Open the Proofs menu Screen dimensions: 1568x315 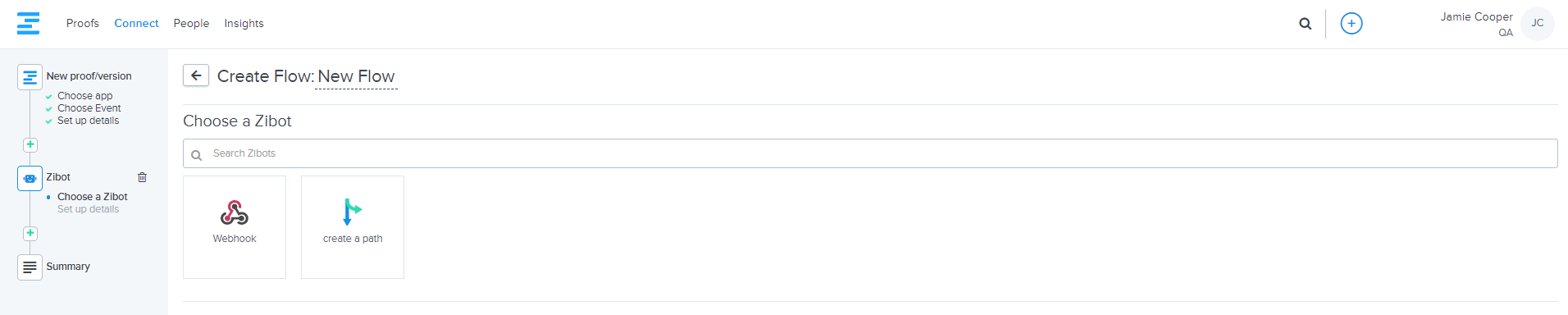pyautogui.click(x=83, y=23)
